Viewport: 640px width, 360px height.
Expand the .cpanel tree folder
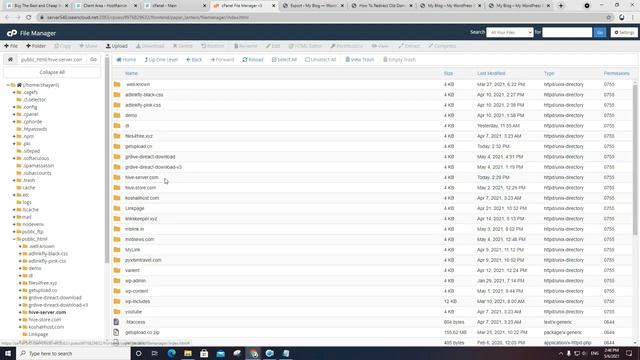(x=14, y=115)
